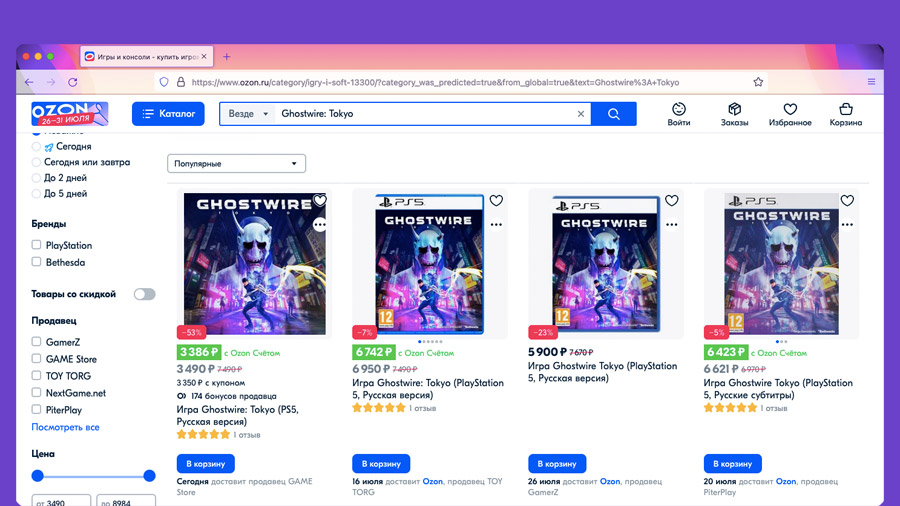
Task: Add 3 386 ₽ product В корзину
Action: point(205,464)
